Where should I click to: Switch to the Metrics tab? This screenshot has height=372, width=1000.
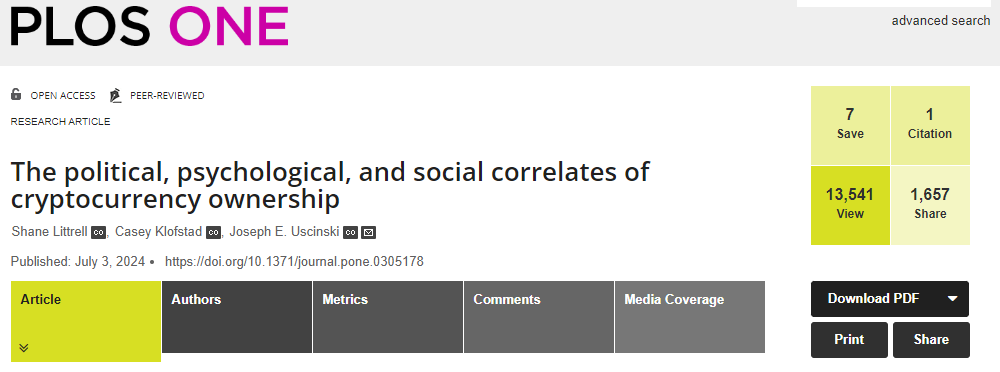point(388,317)
